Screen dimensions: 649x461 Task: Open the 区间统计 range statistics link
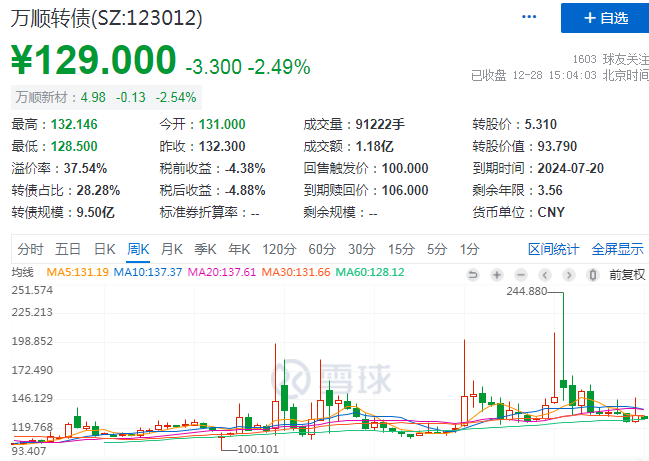[553, 249]
